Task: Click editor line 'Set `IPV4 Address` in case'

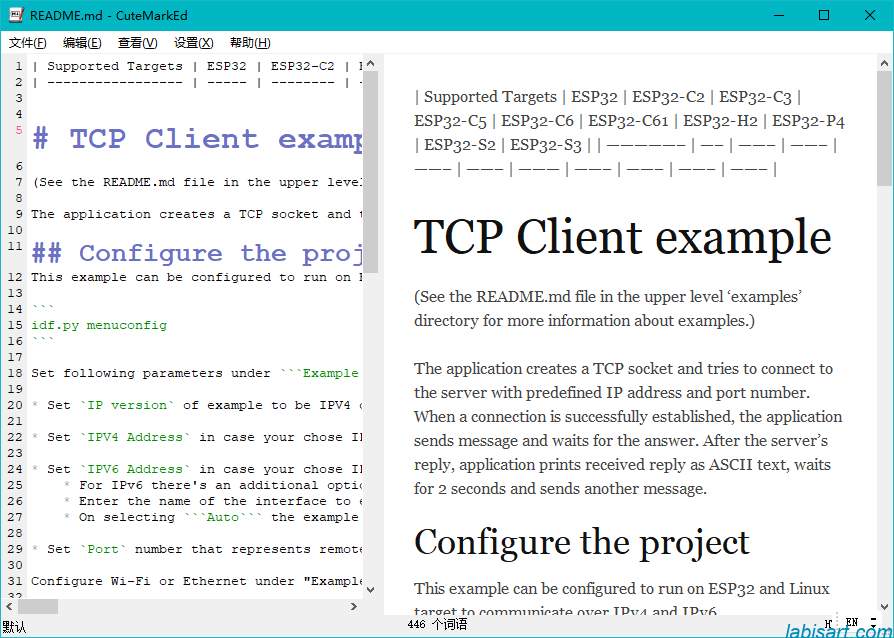Action: [197, 437]
